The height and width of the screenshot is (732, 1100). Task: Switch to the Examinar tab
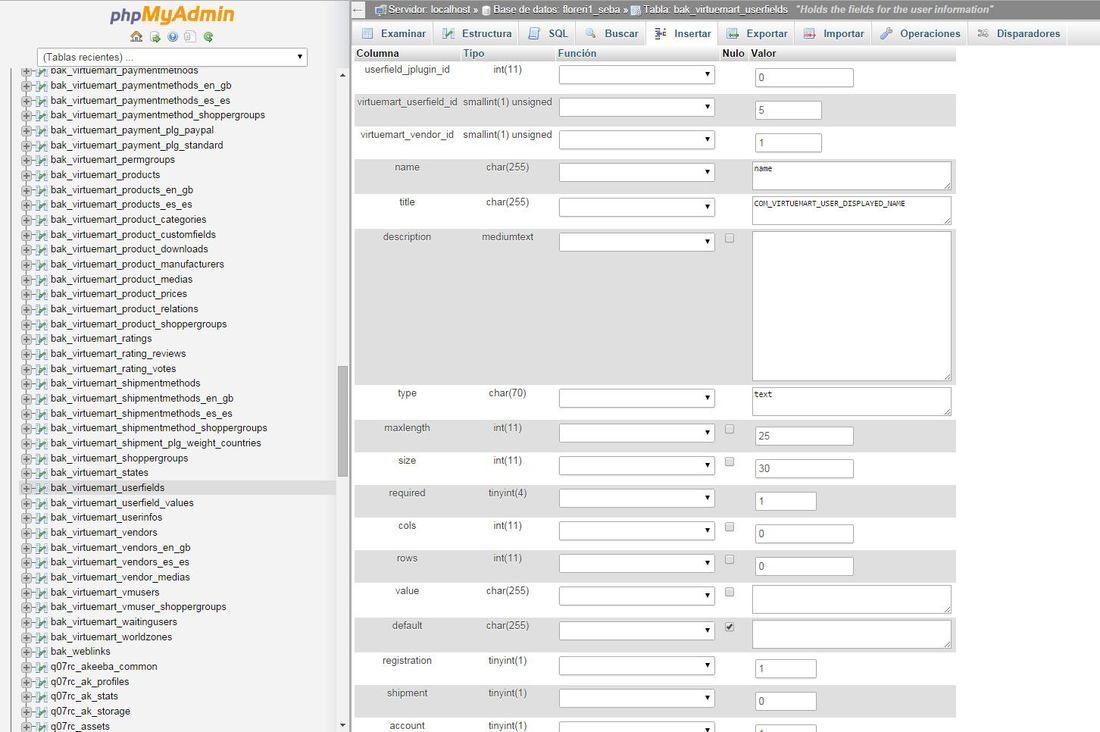394,34
